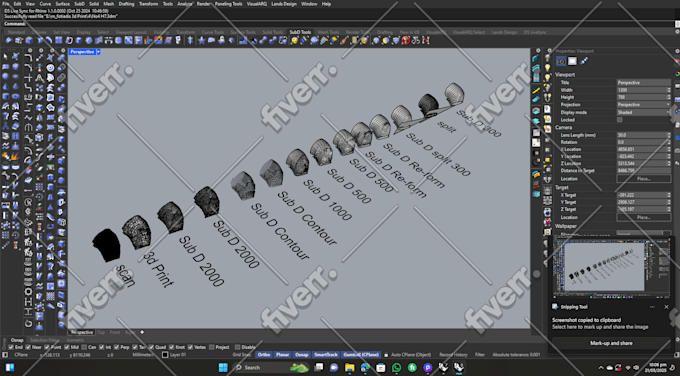Click Place button for Camera Location

click(644, 179)
